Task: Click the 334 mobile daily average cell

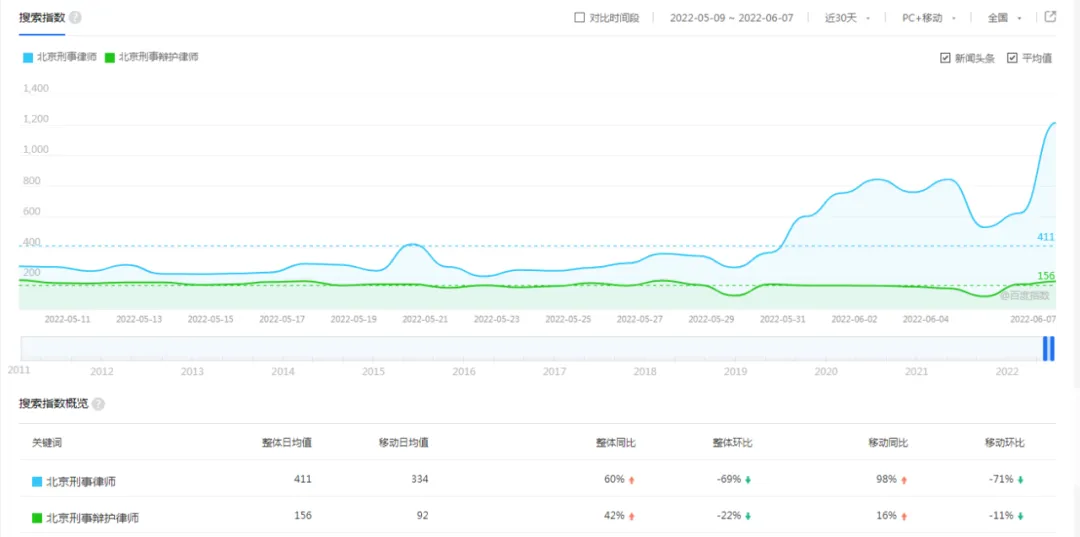Action: (x=420, y=479)
